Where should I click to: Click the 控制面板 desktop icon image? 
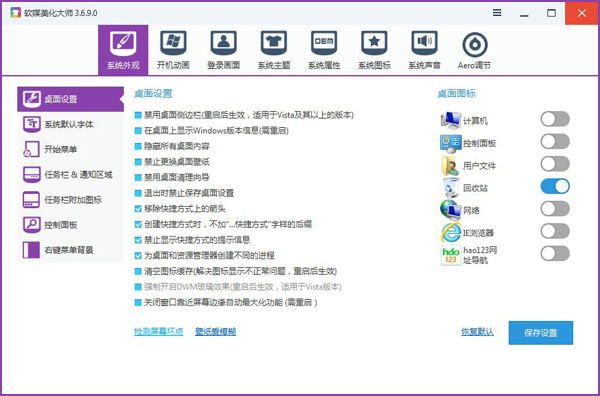tap(450, 143)
